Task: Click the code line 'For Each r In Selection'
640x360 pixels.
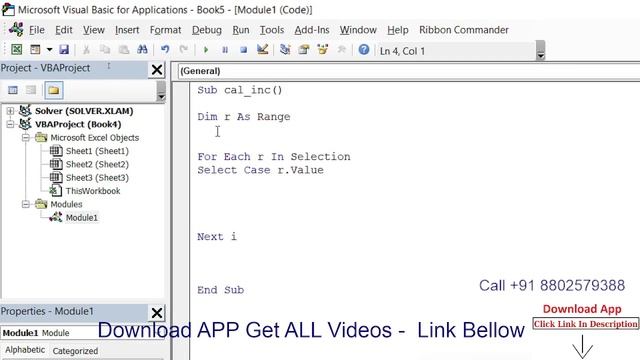Action: 273,157
